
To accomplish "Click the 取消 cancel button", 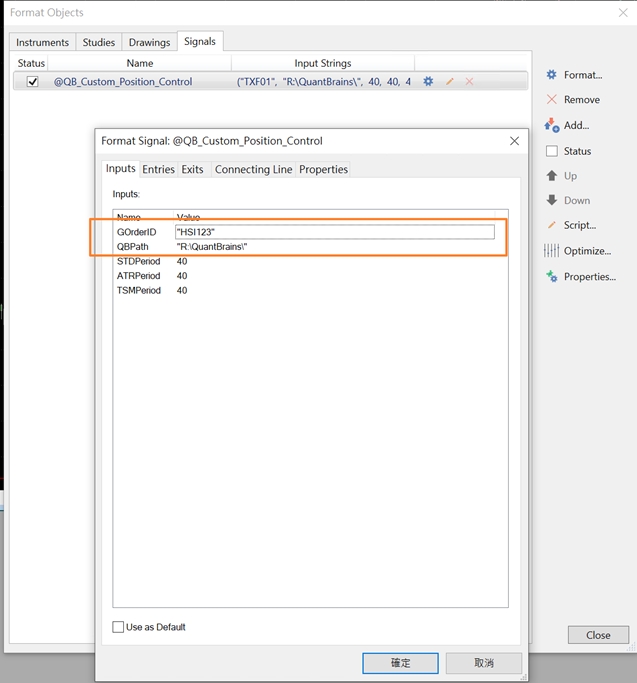I will tap(484, 663).
